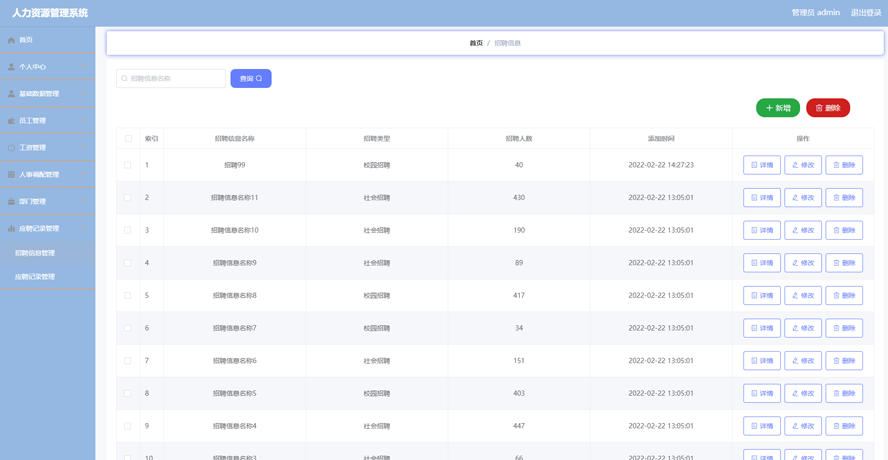Click row 删除 for 招聘信息名称11
Screen dimensions: 888x460
coord(844,198)
